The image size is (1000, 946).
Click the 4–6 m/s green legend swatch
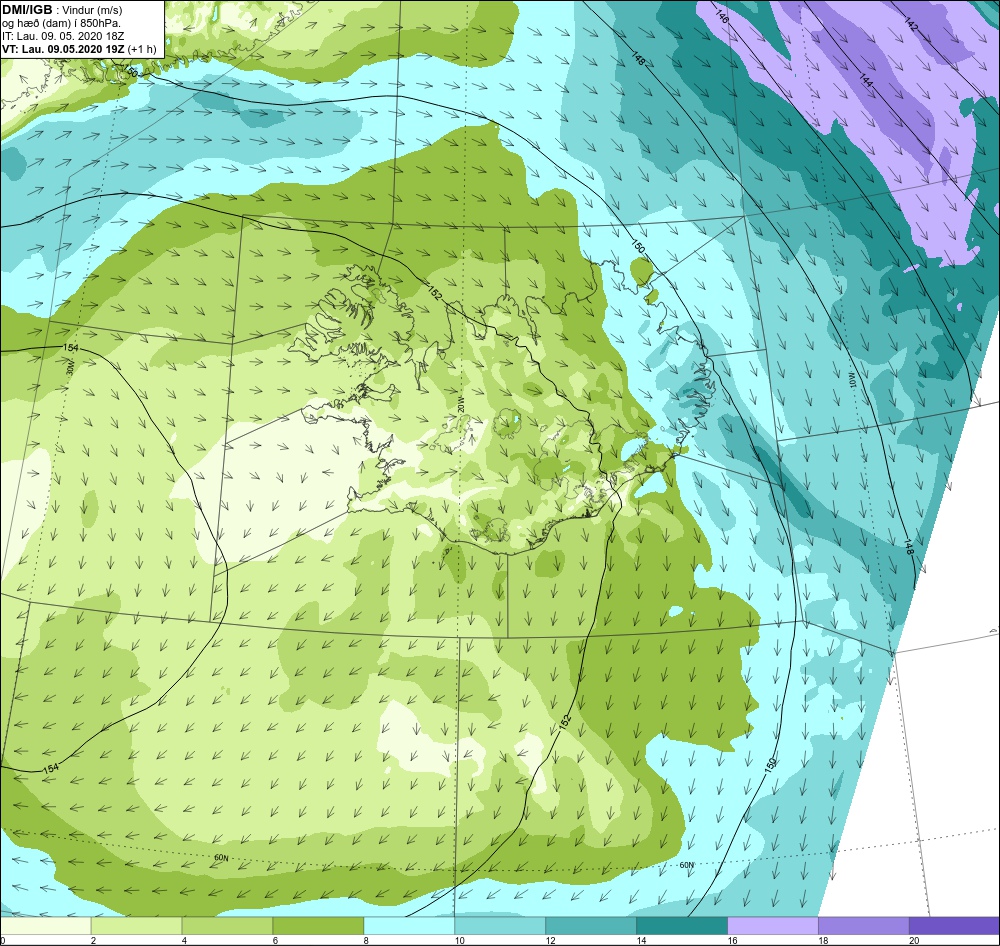tap(227, 925)
